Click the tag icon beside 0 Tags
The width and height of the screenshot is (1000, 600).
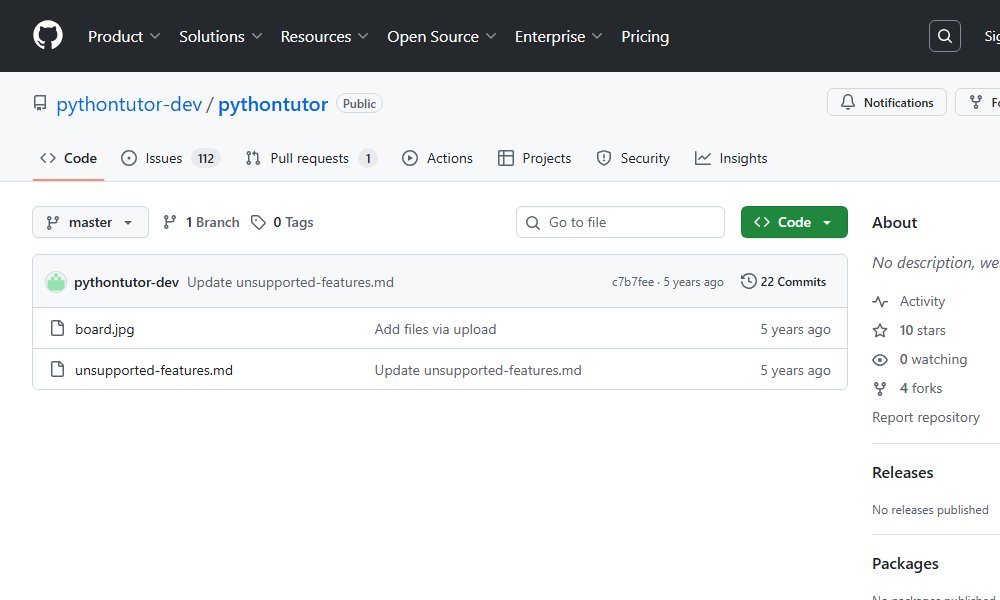click(x=258, y=222)
